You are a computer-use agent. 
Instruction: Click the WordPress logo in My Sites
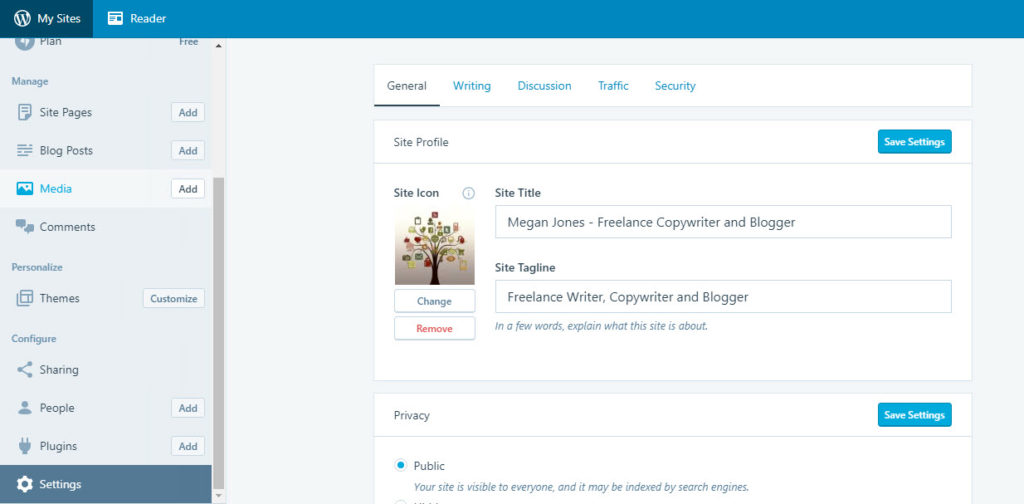coord(22,18)
